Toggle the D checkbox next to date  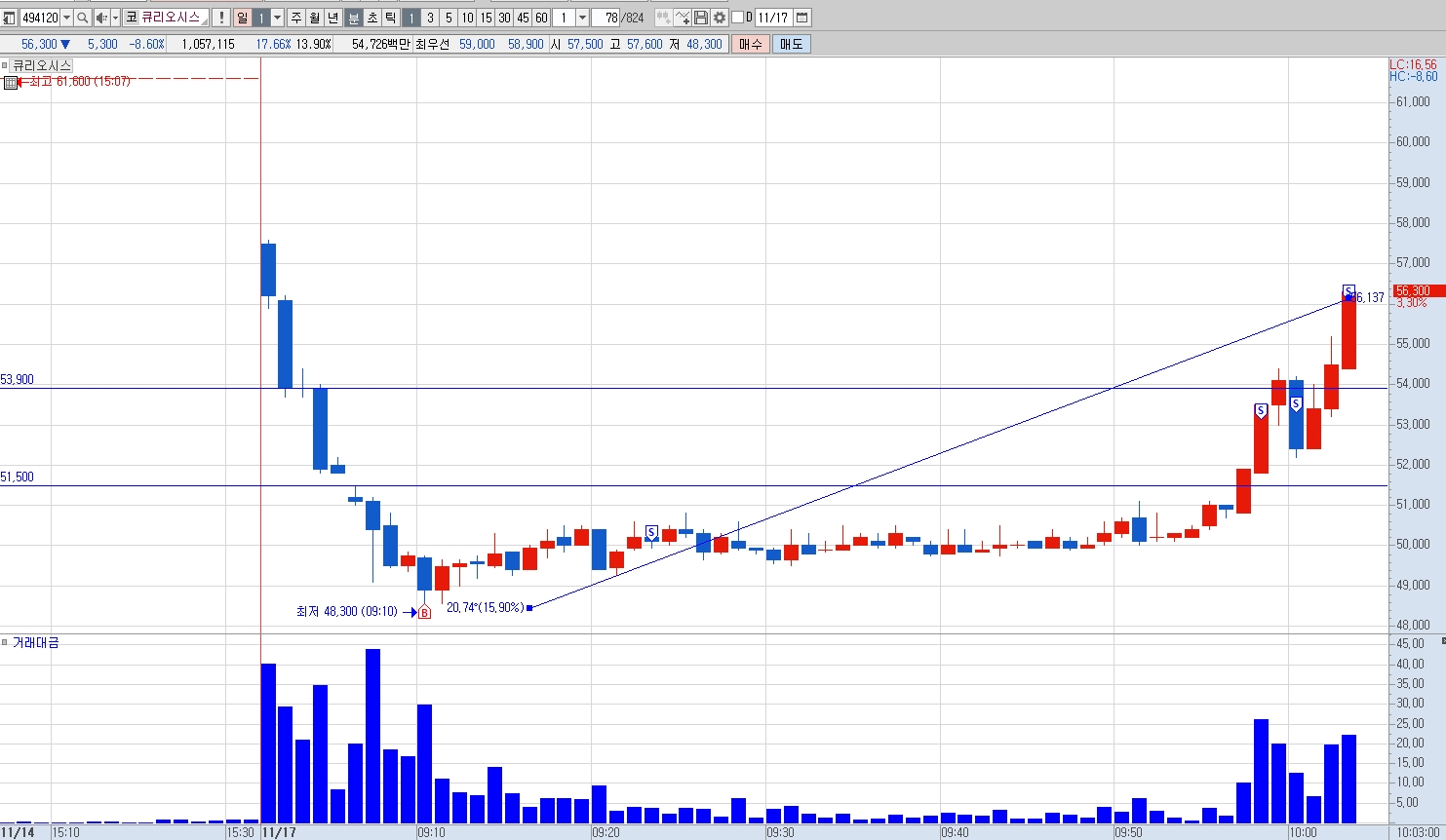[x=737, y=18]
